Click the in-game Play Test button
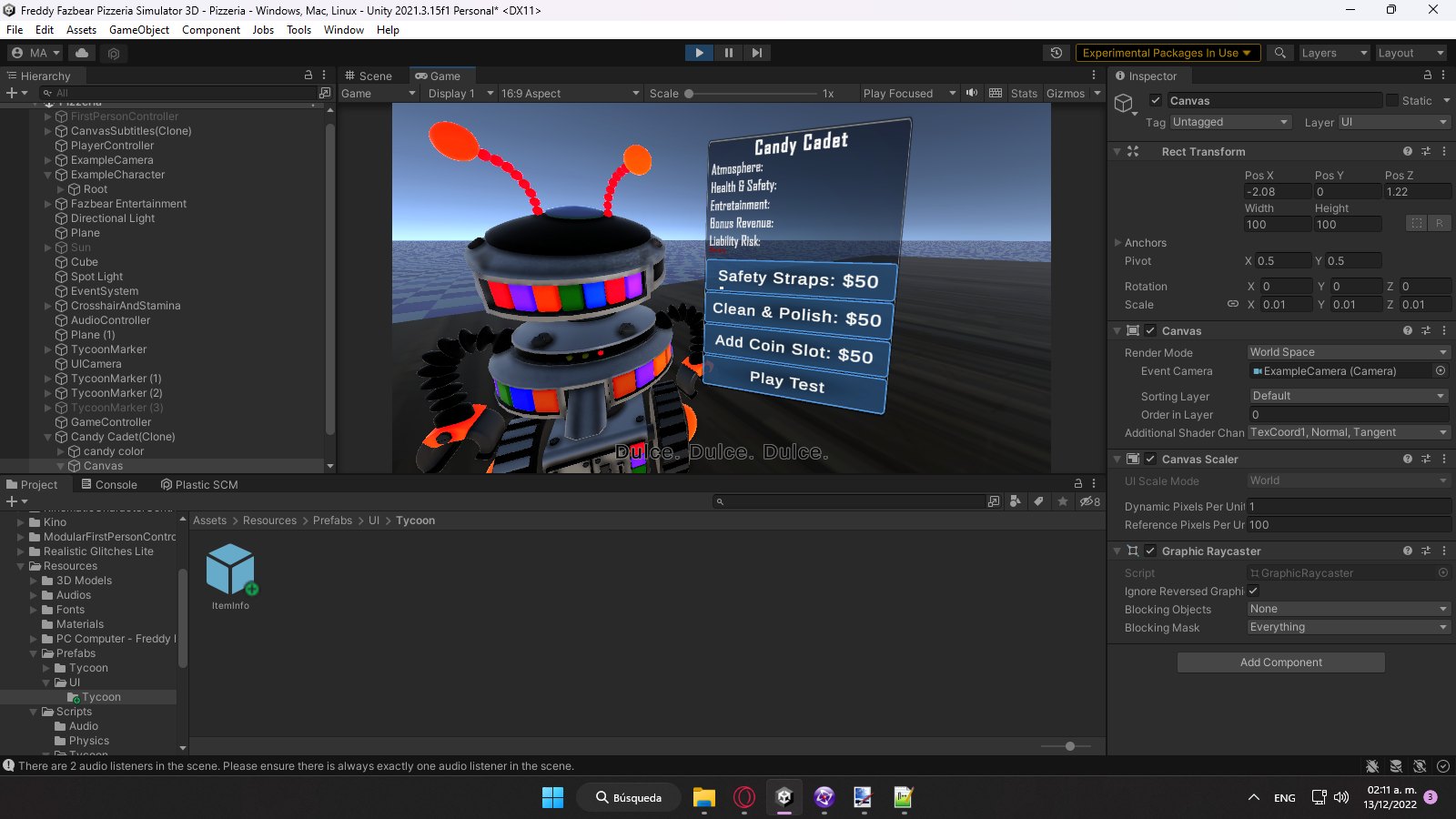 (x=794, y=382)
